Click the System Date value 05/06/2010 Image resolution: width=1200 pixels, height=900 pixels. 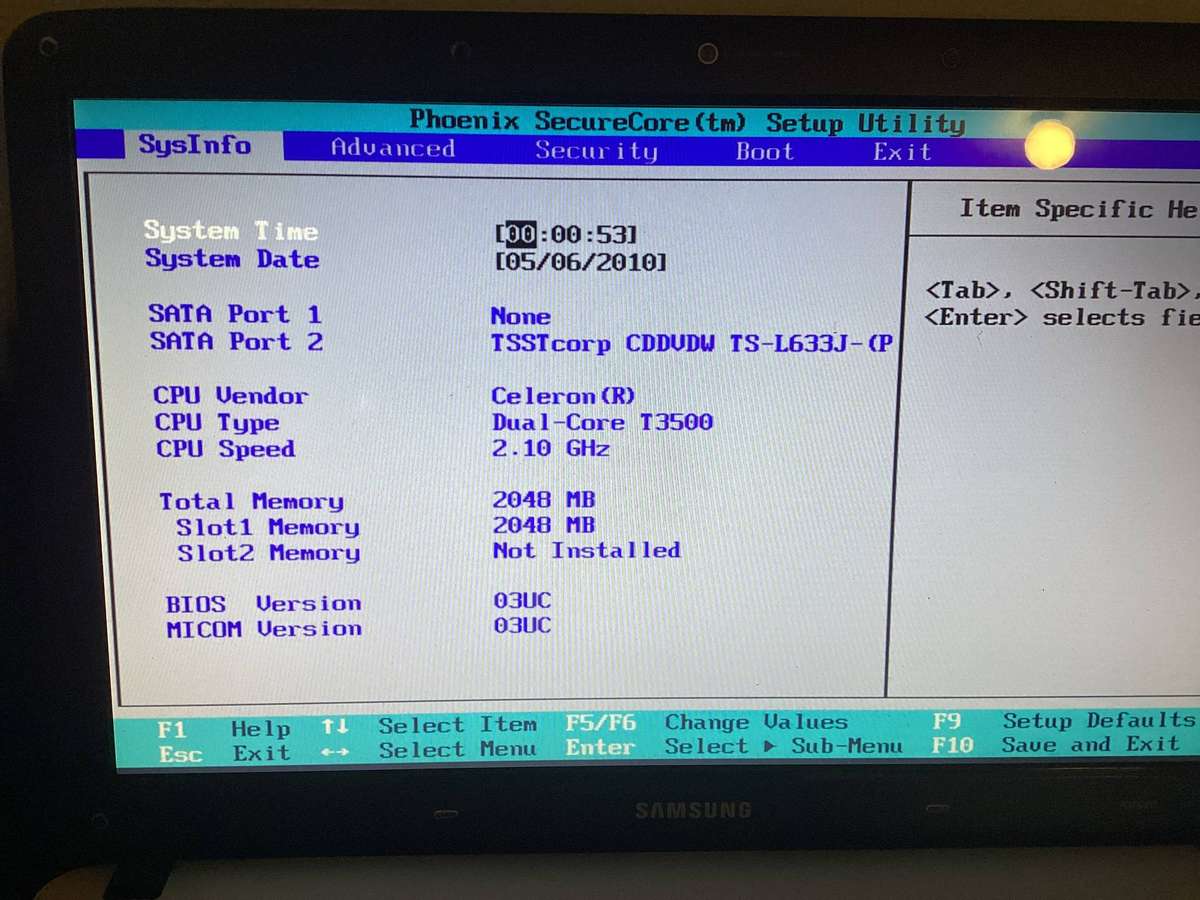click(581, 262)
